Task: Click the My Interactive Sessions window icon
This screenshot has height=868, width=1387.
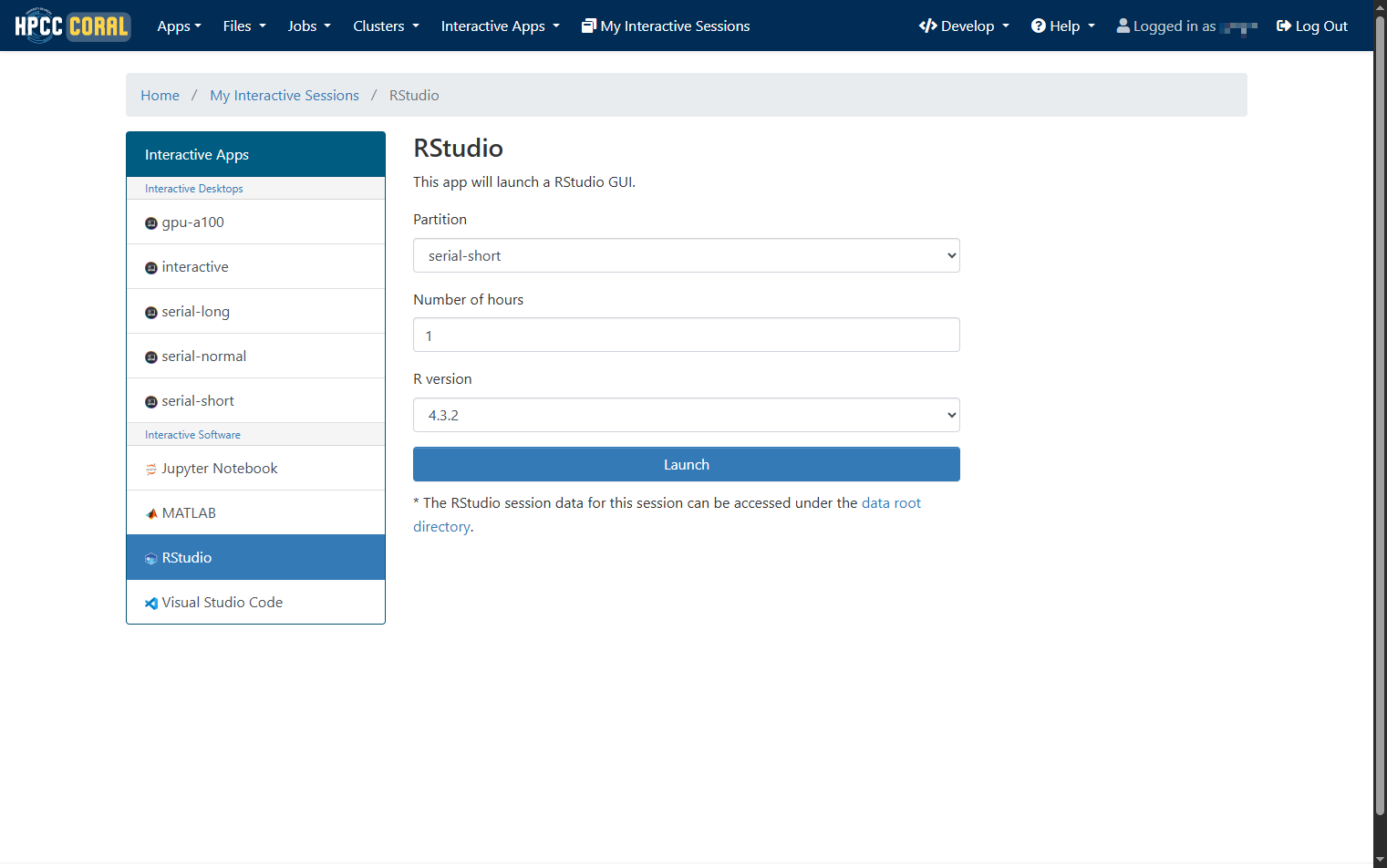Action: [x=589, y=26]
